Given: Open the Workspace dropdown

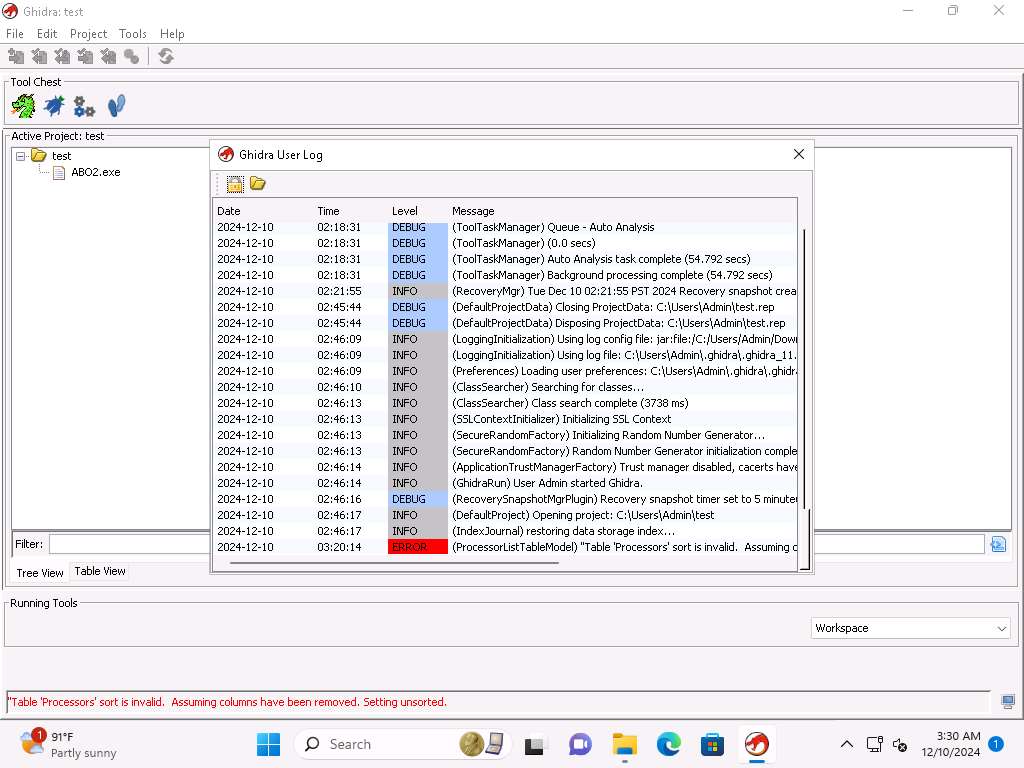Looking at the screenshot, I should [910, 628].
